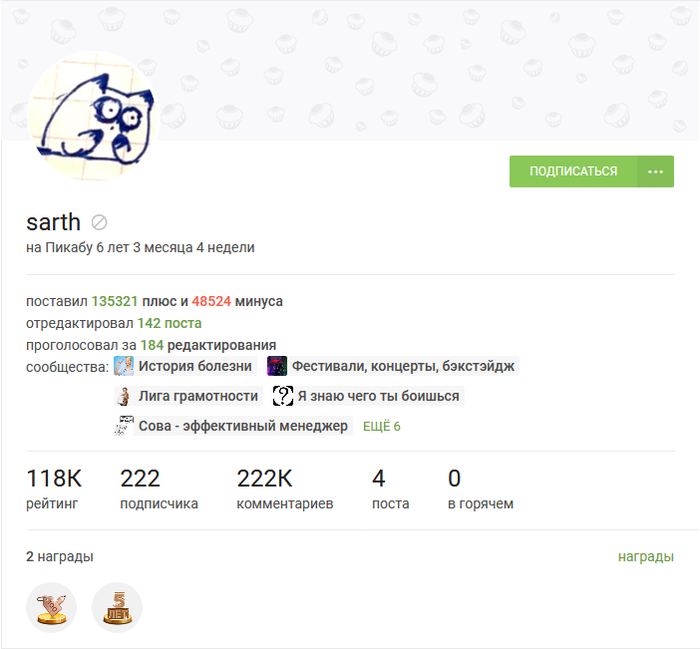This screenshot has width=700, height=649.
Task: Click the 184 редактирования link
Action: (208, 345)
